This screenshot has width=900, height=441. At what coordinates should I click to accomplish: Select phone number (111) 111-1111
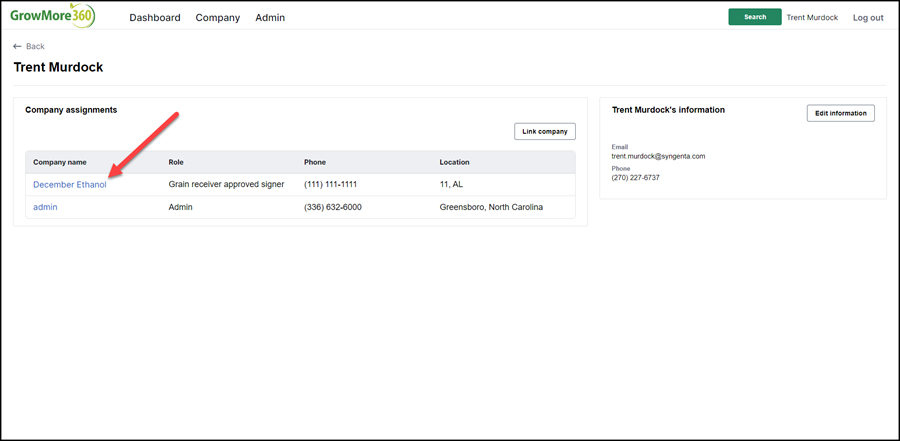point(331,185)
